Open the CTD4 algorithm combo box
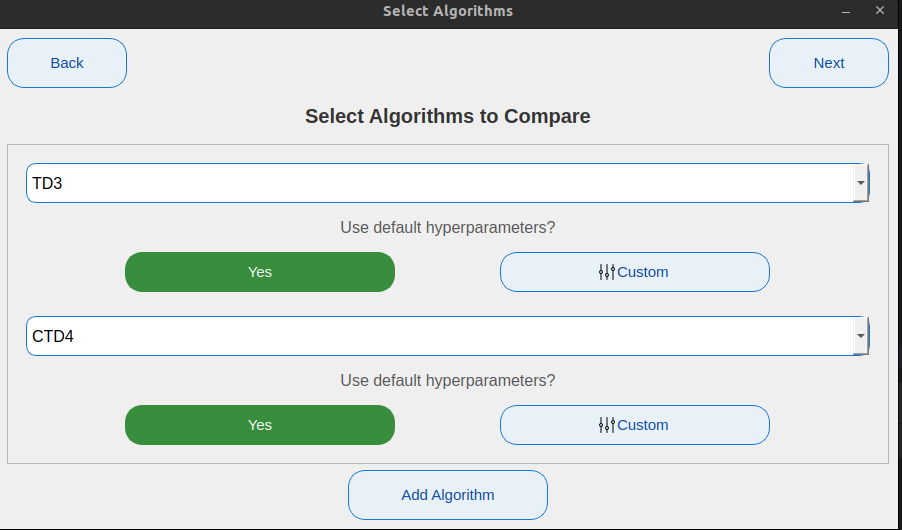The width and height of the screenshot is (902, 530). [438, 337]
